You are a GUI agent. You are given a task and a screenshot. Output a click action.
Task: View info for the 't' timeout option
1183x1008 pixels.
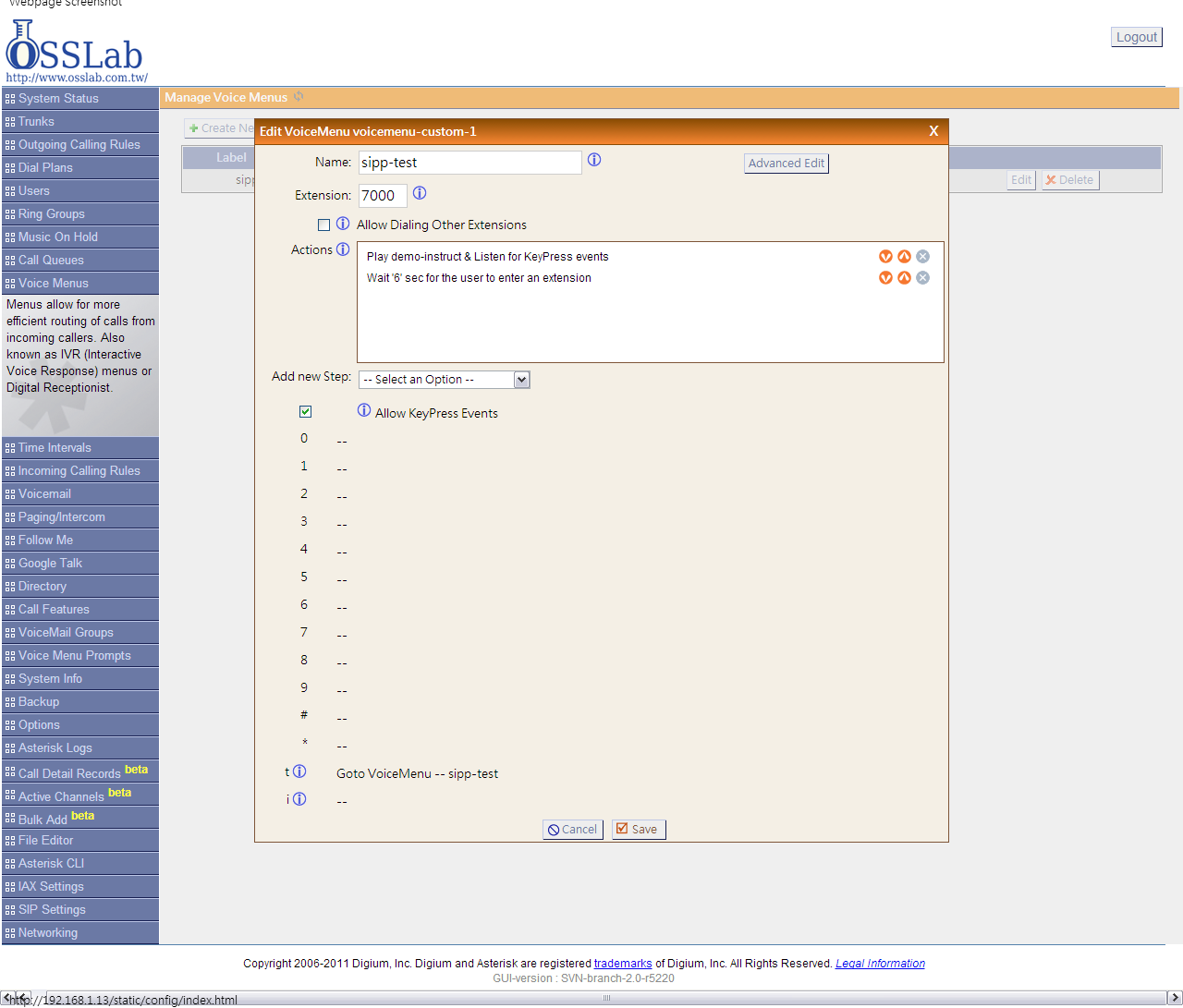tap(299, 771)
